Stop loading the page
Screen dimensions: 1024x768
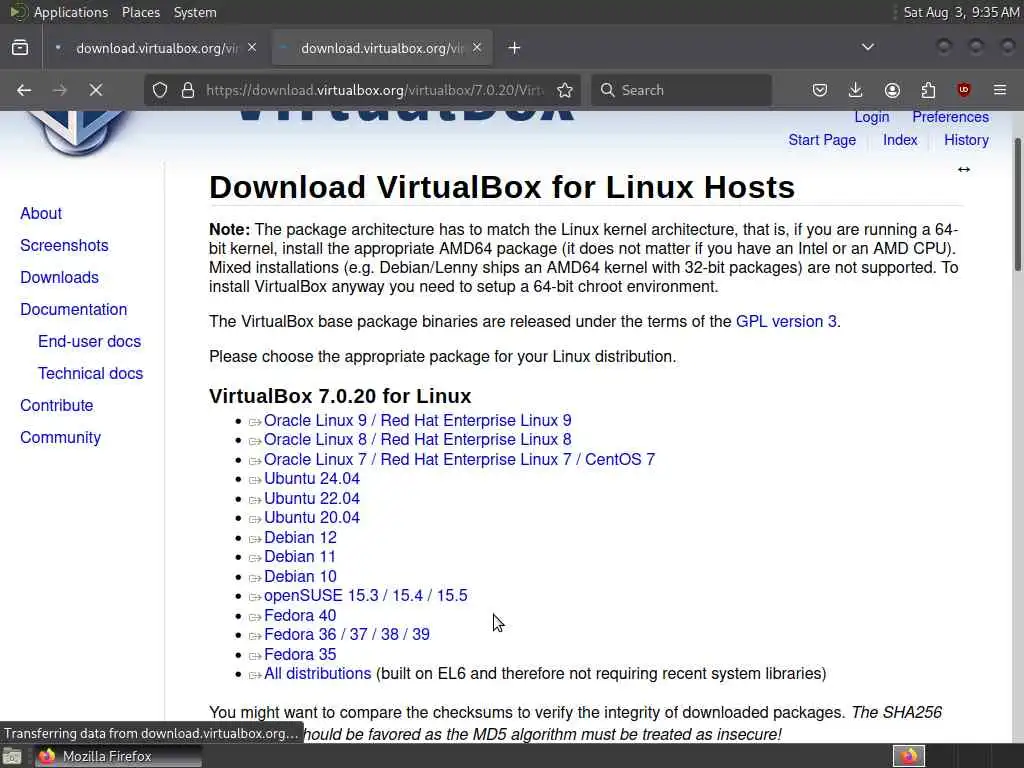(96, 90)
